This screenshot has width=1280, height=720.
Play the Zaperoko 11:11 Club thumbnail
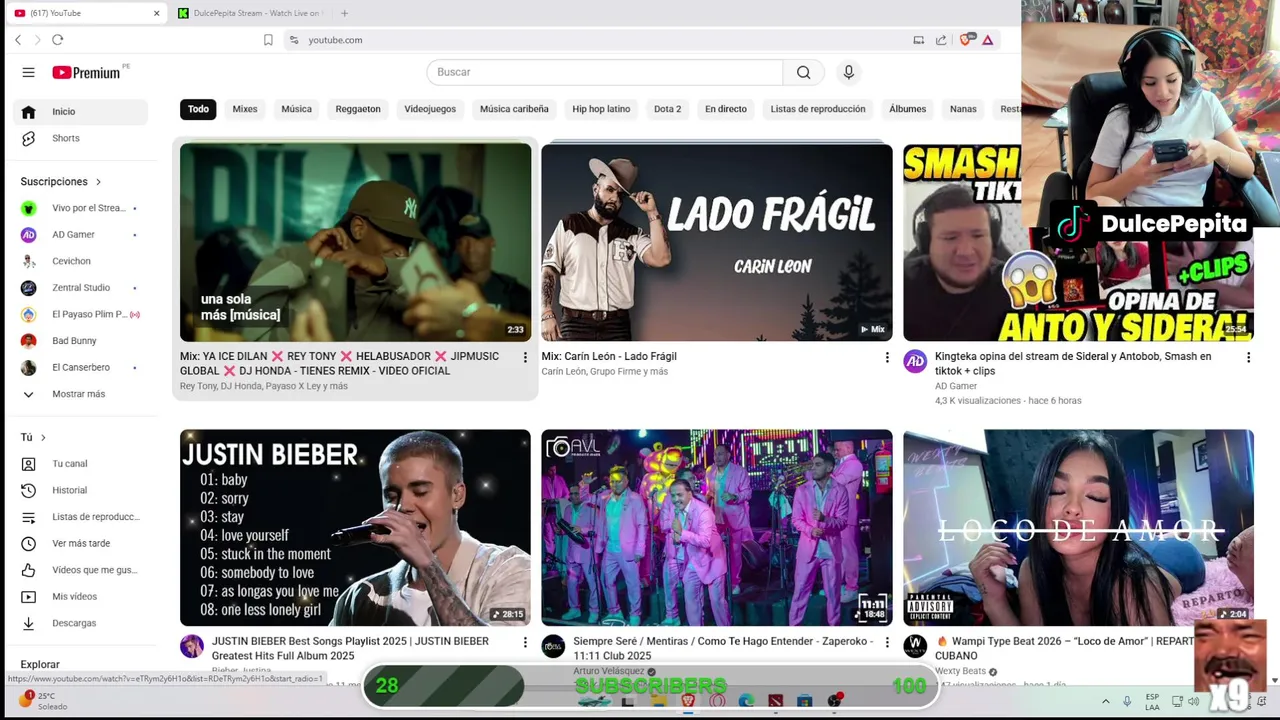coord(717,528)
